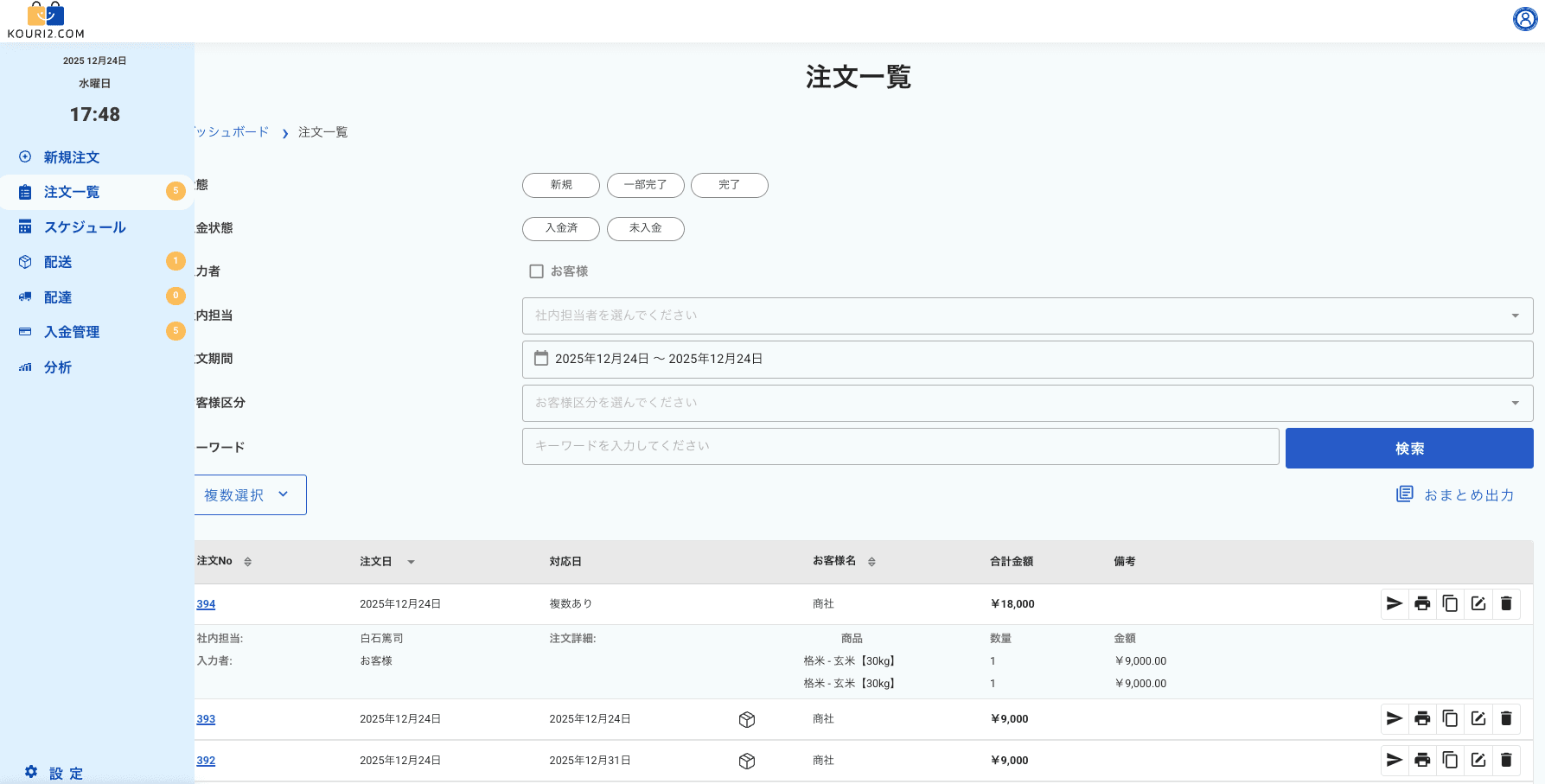Tick the お客様 checkbox

[x=536, y=271]
